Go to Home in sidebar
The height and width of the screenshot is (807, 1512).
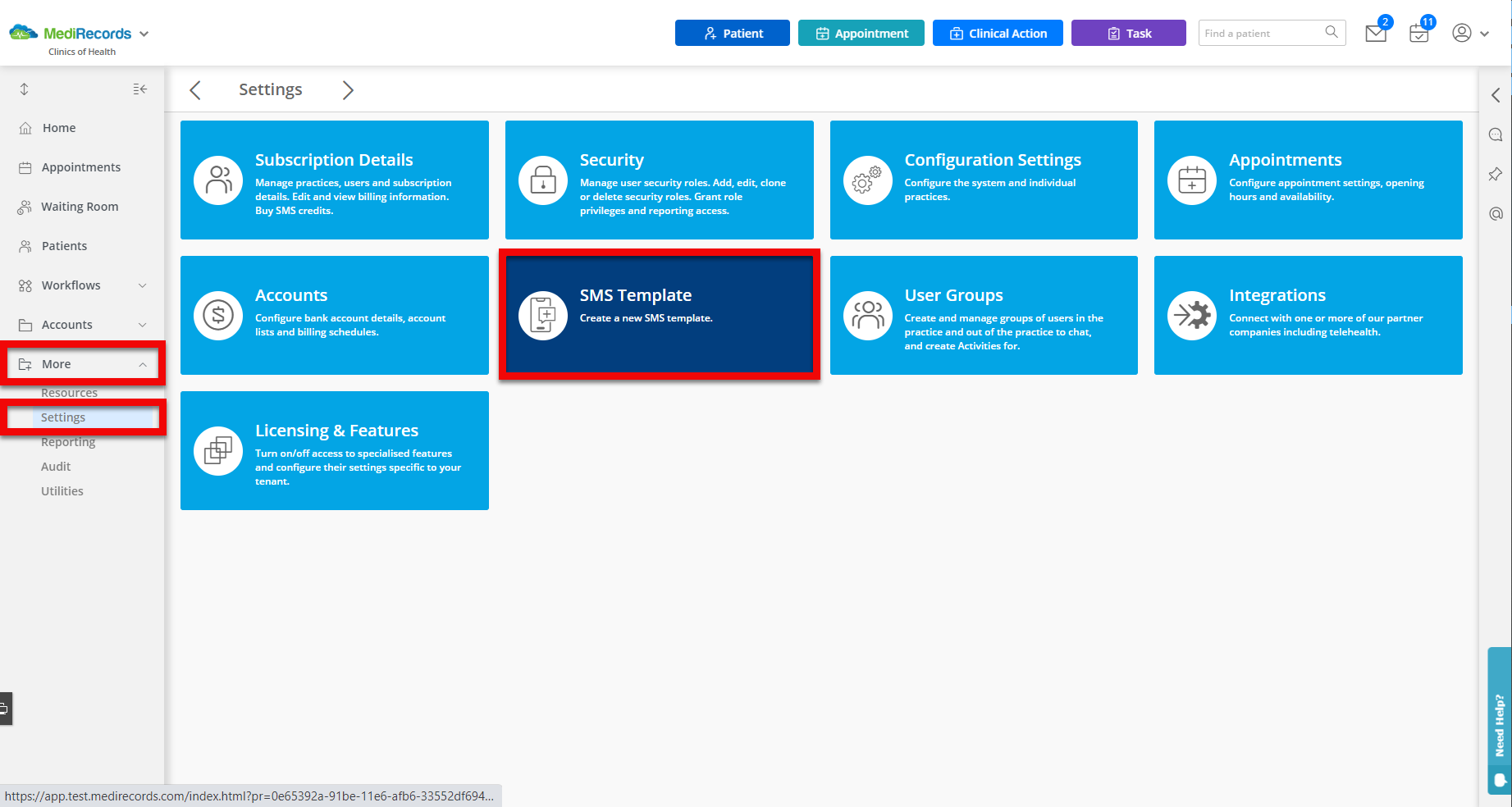pos(59,128)
